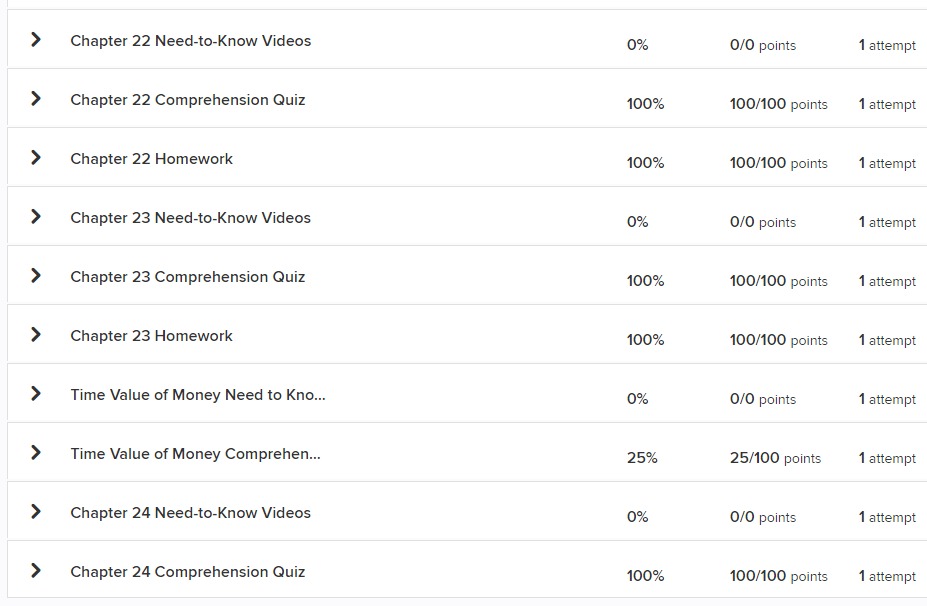
Task: Click Chapter 23 Comprehension Quiz 100% score
Action: tap(645, 281)
